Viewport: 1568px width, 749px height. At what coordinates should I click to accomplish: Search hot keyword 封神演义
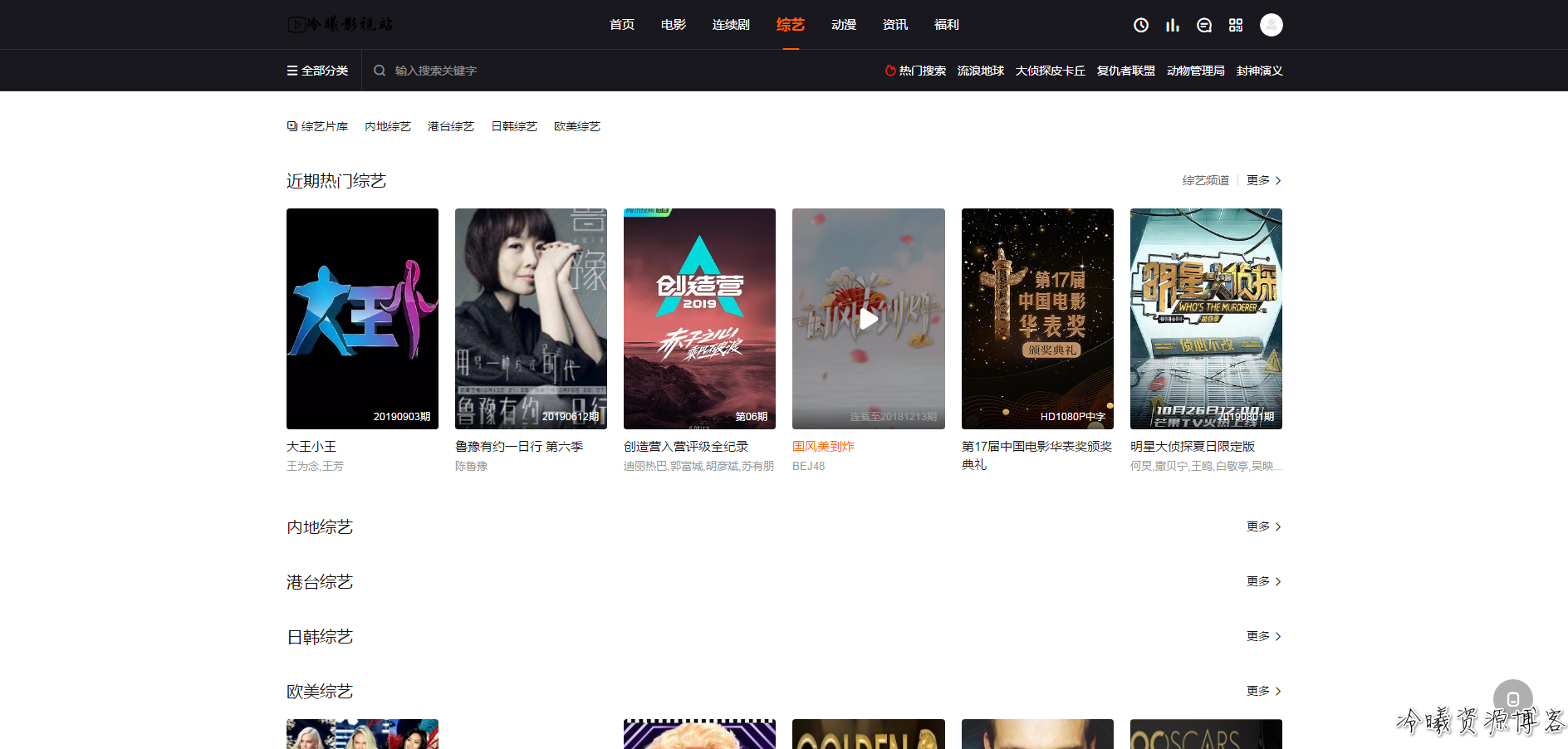pos(1260,71)
